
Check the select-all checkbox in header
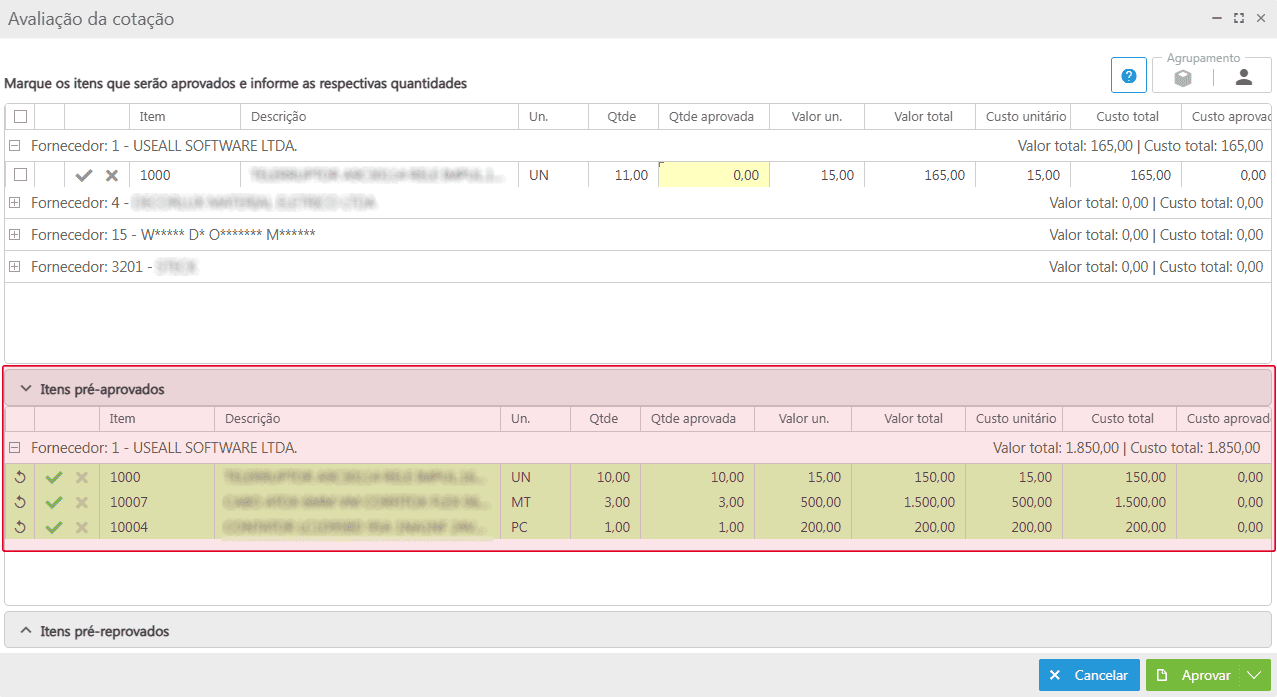pyautogui.click(x=20, y=116)
